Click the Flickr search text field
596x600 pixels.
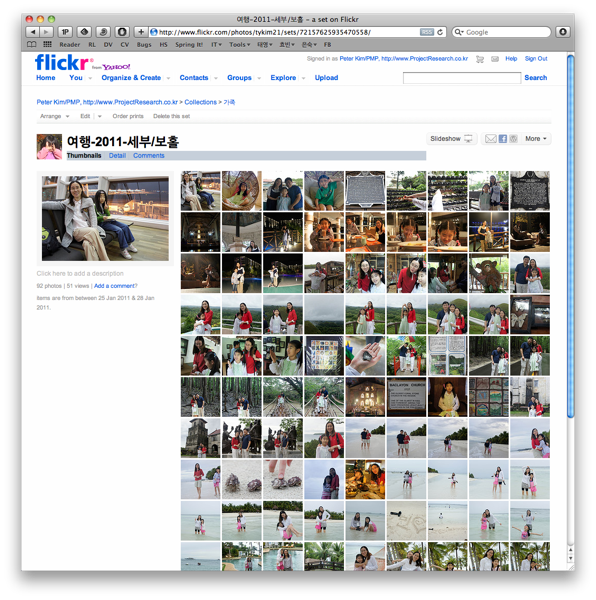[462, 78]
